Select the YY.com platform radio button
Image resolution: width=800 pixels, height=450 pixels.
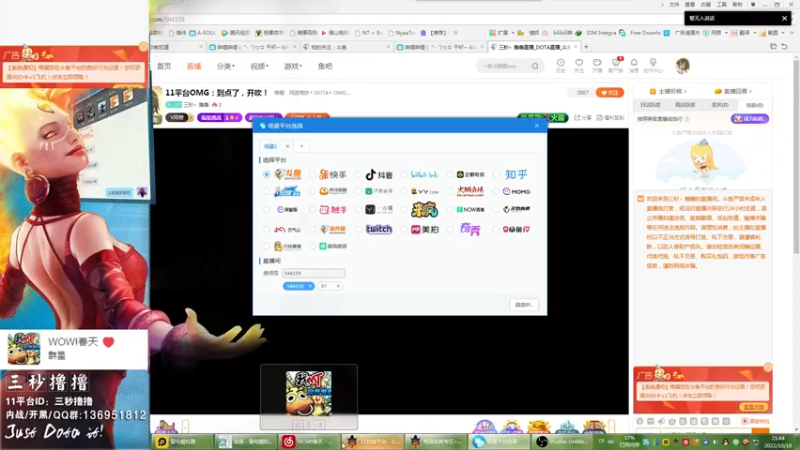click(x=404, y=192)
